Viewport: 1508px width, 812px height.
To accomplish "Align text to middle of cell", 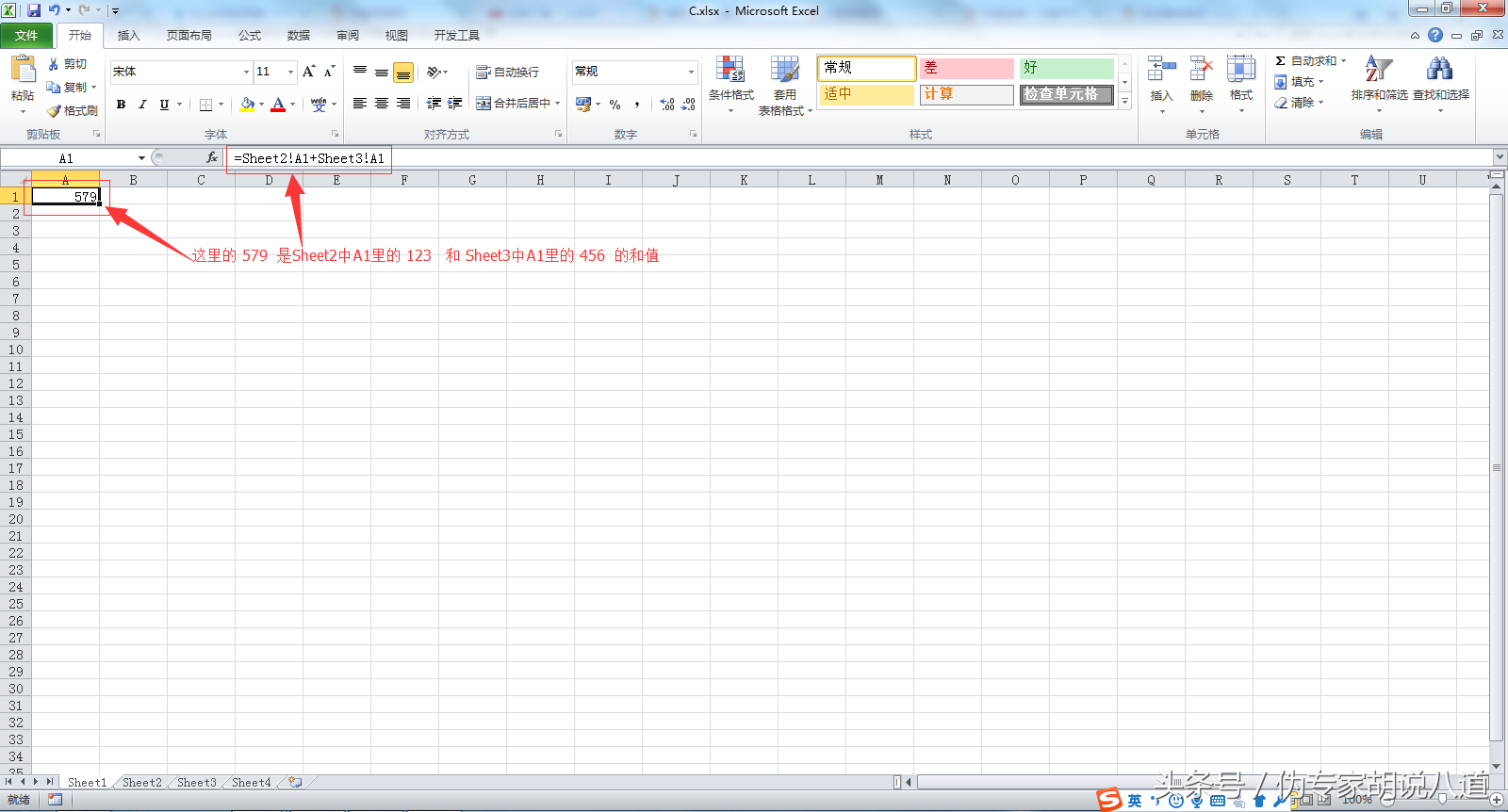I will click(x=382, y=72).
